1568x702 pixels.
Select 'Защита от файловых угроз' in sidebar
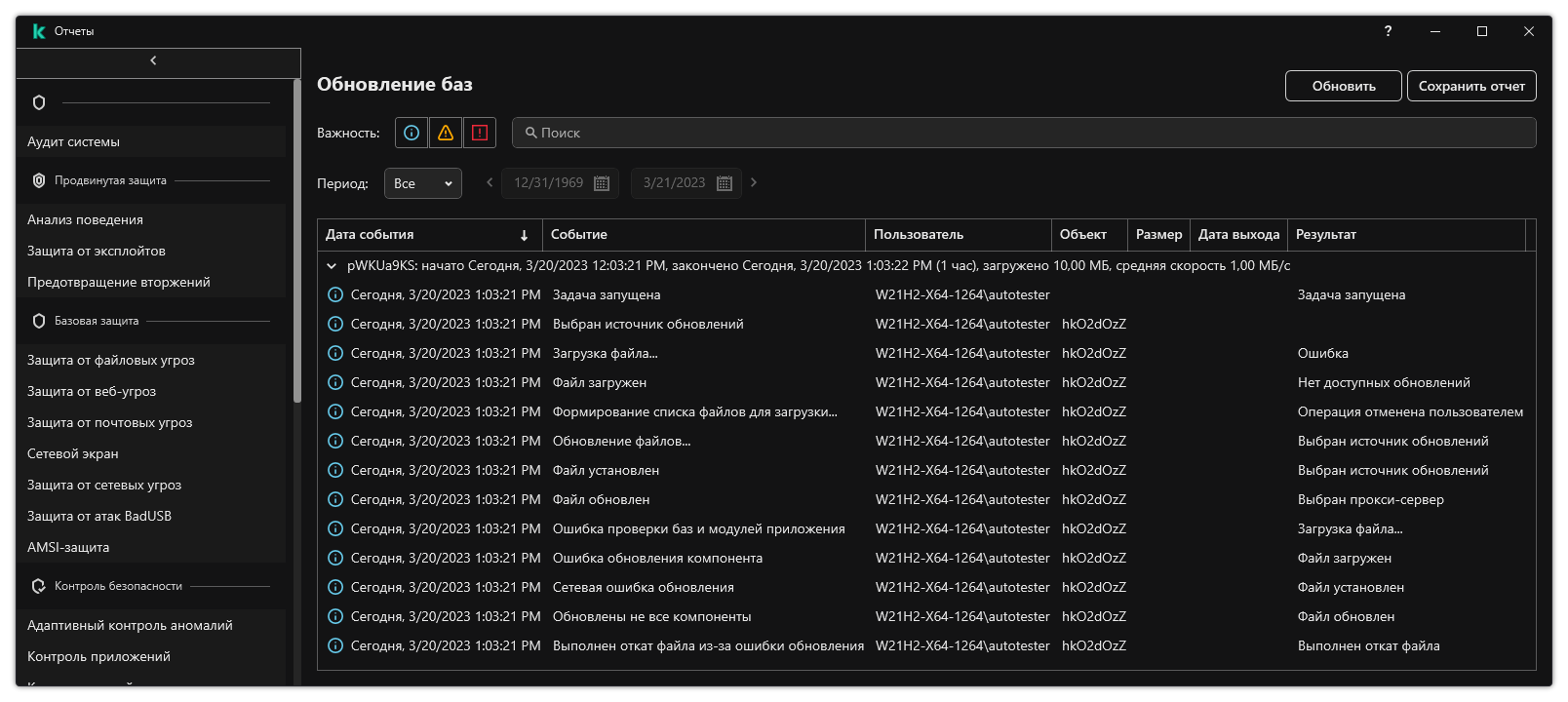click(111, 360)
